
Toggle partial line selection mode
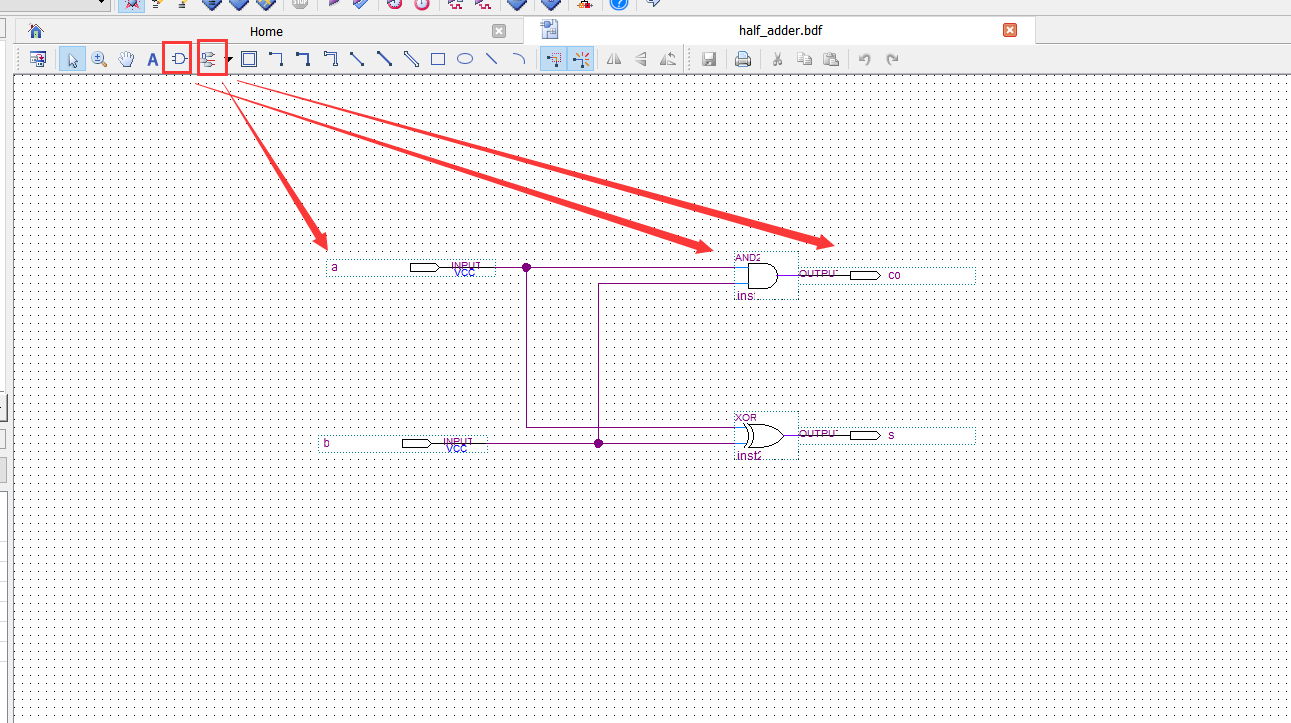553,59
